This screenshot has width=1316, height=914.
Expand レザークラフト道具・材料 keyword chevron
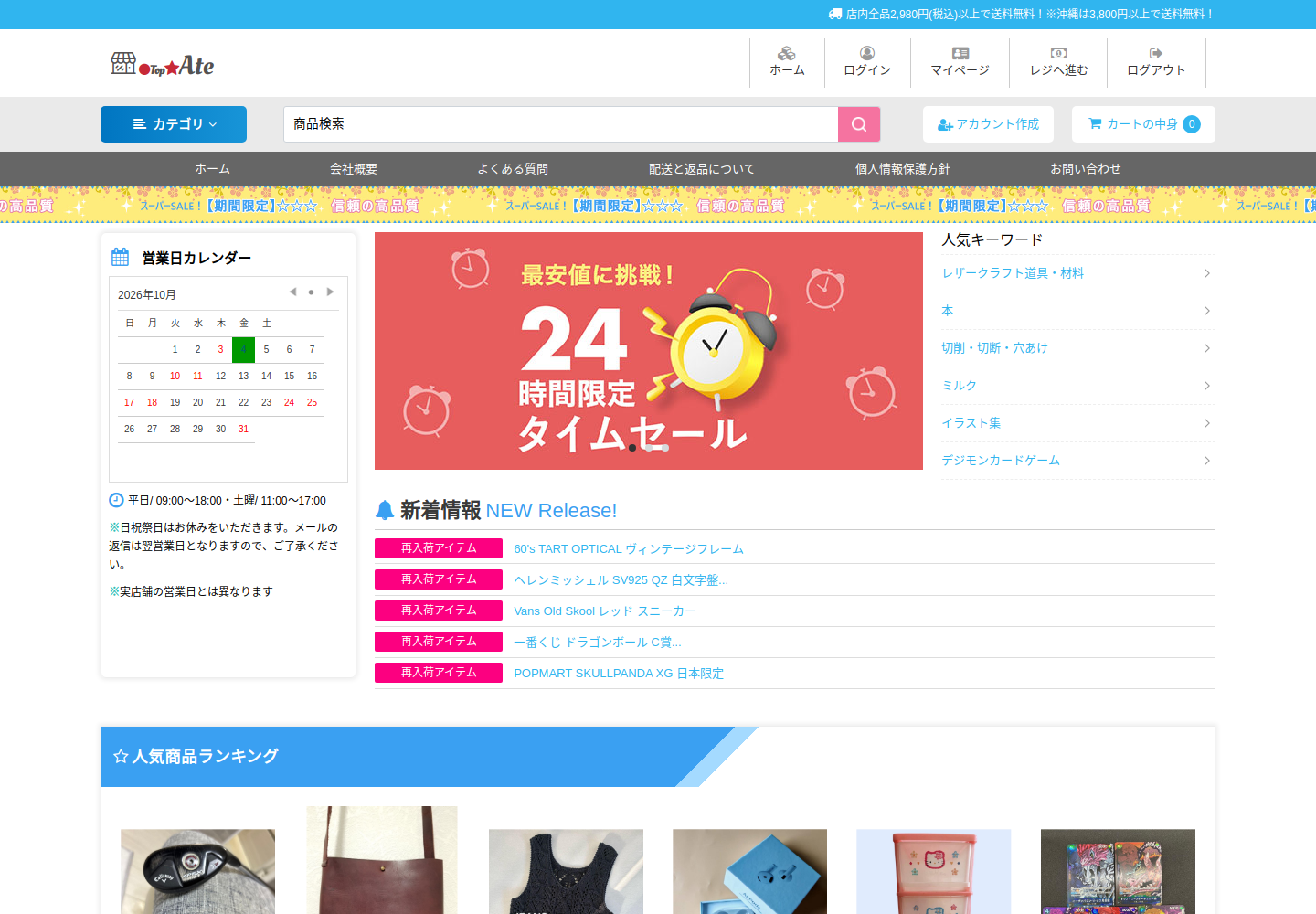(x=1207, y=273)
